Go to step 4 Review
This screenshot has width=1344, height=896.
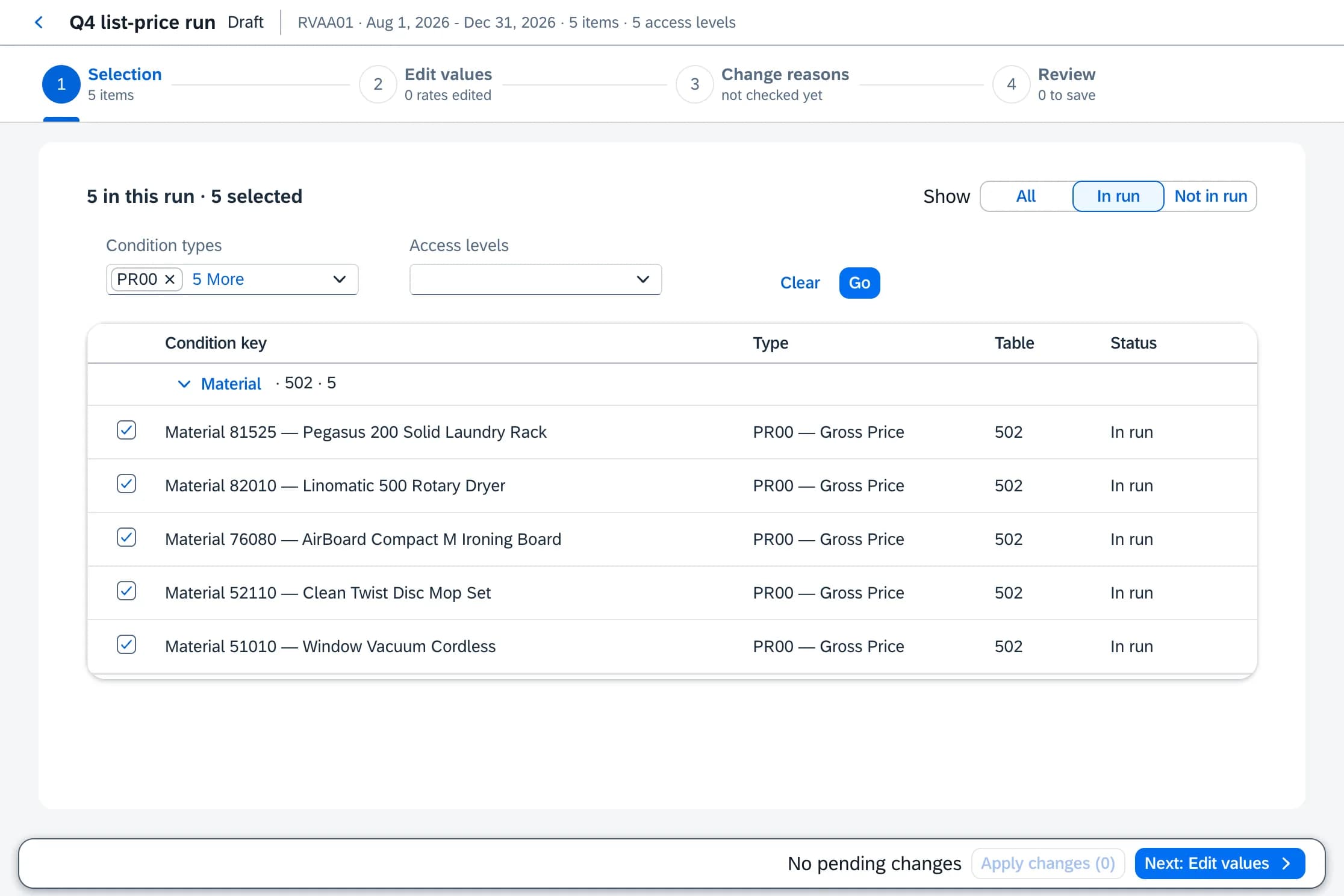(x=1012, y=84)
